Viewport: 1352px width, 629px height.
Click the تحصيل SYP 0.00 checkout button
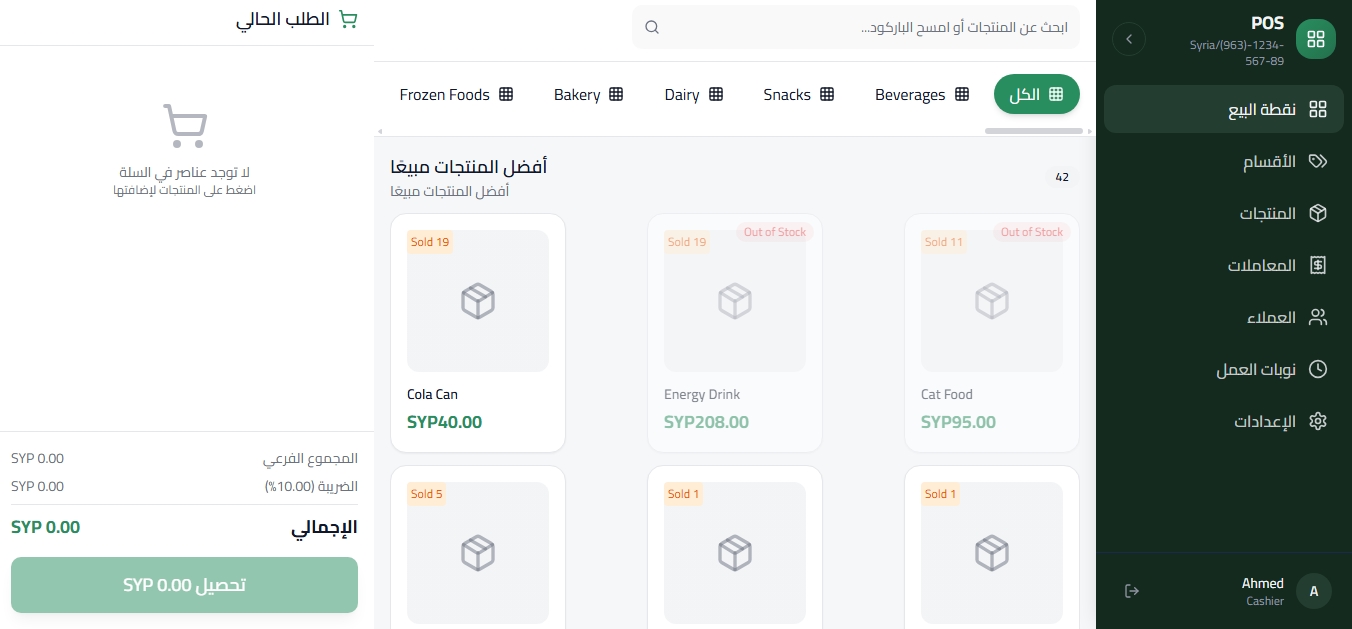point(184,585)
